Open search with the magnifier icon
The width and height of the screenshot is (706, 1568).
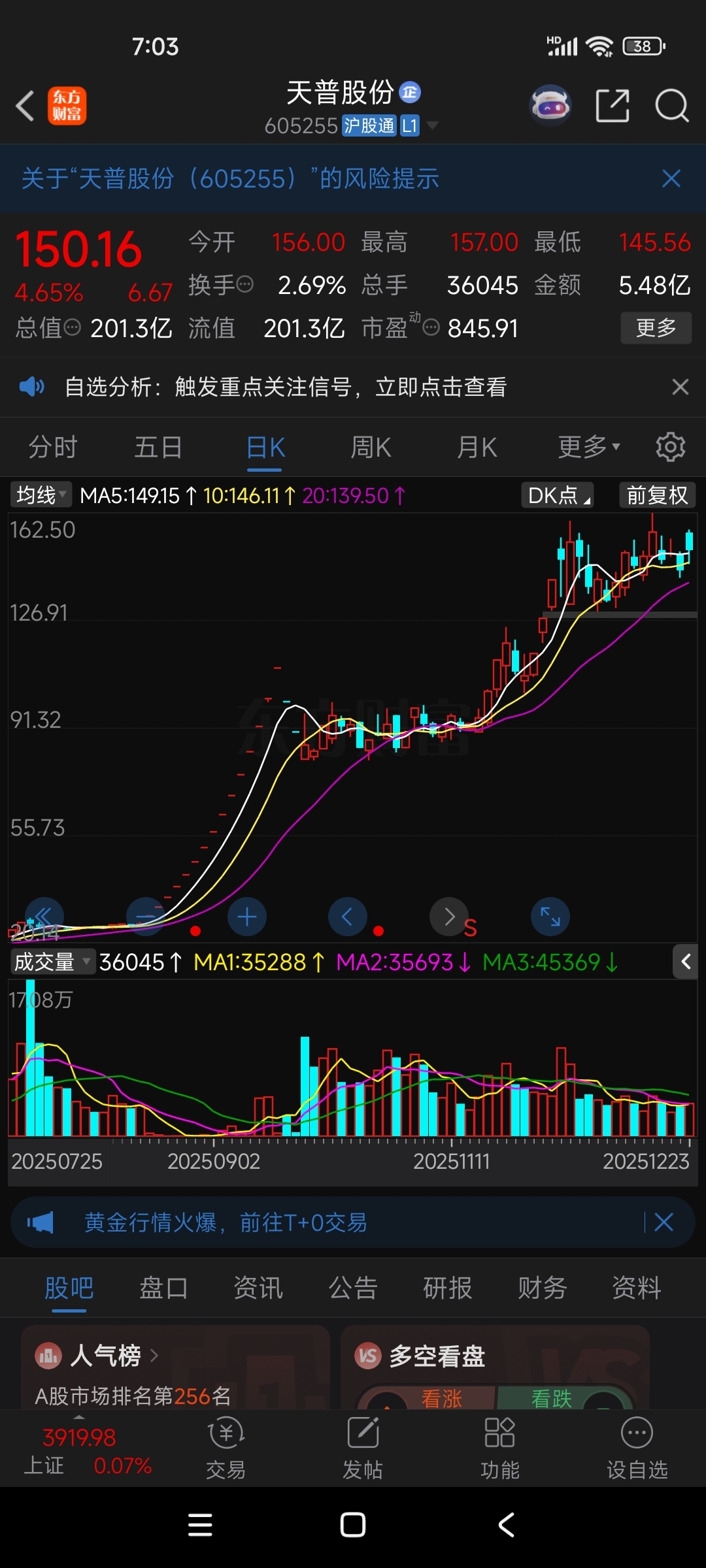pyautogui.click(x=672, y=106)
